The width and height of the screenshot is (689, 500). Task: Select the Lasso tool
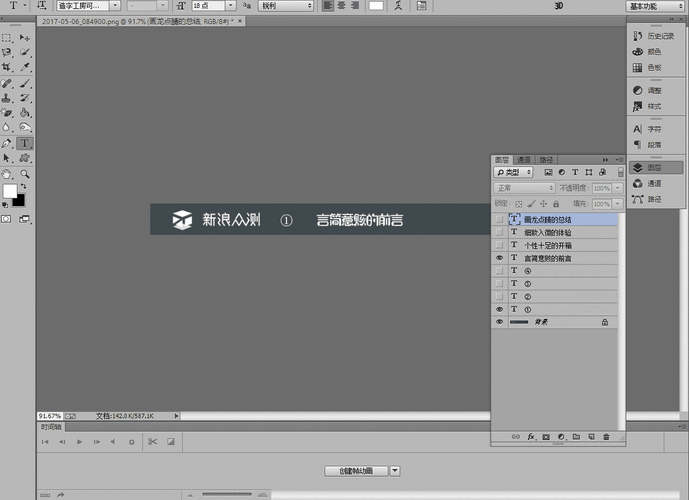(7, 52)
